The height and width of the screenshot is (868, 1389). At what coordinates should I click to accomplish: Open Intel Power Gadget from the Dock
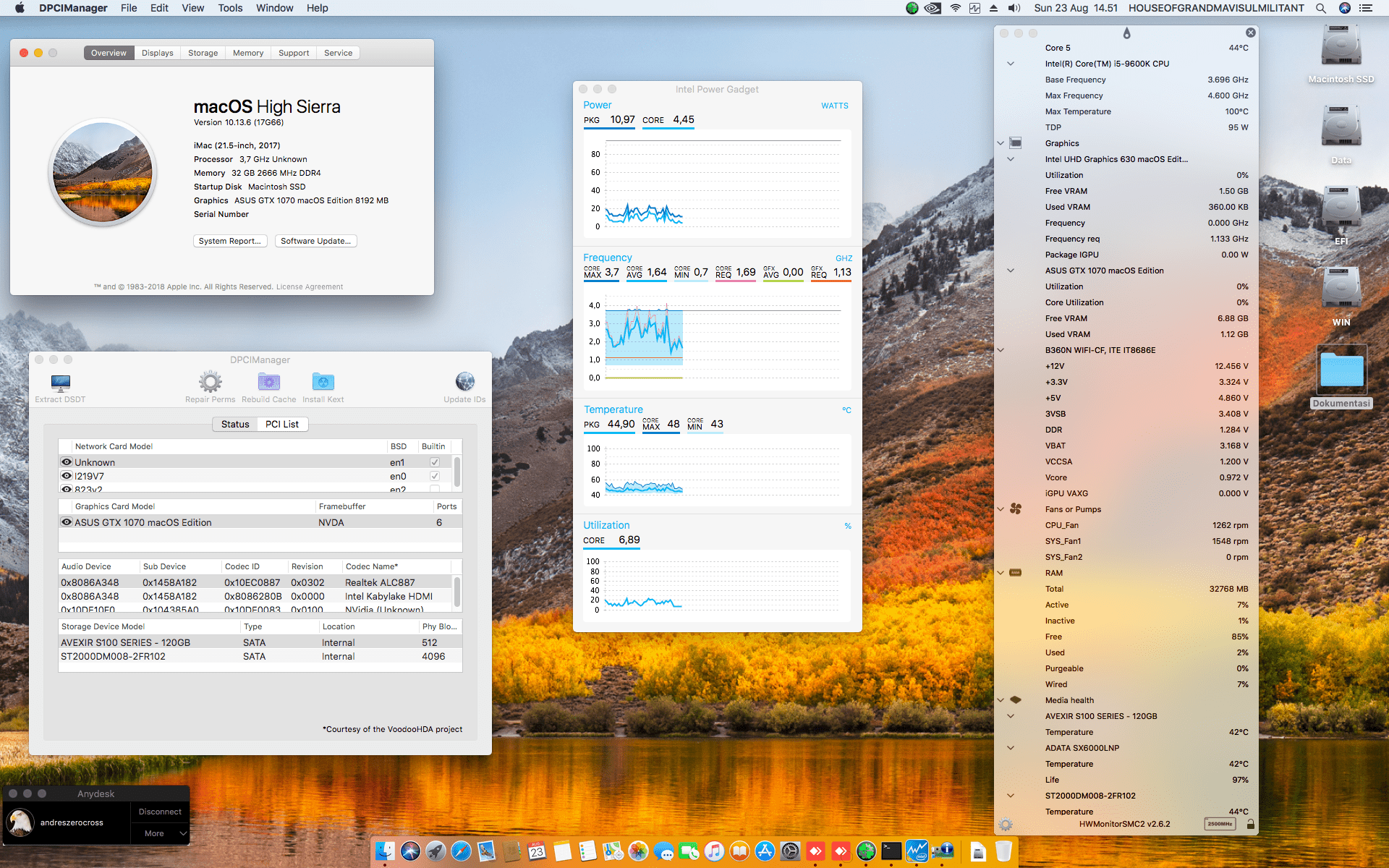(917, 851)
